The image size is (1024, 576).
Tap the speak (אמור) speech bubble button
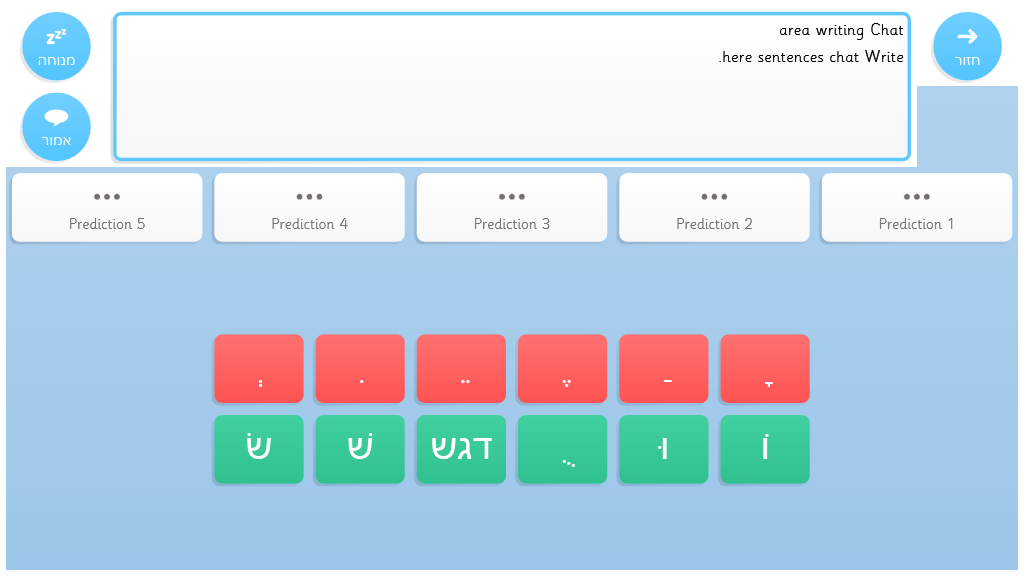coord(57,127)
